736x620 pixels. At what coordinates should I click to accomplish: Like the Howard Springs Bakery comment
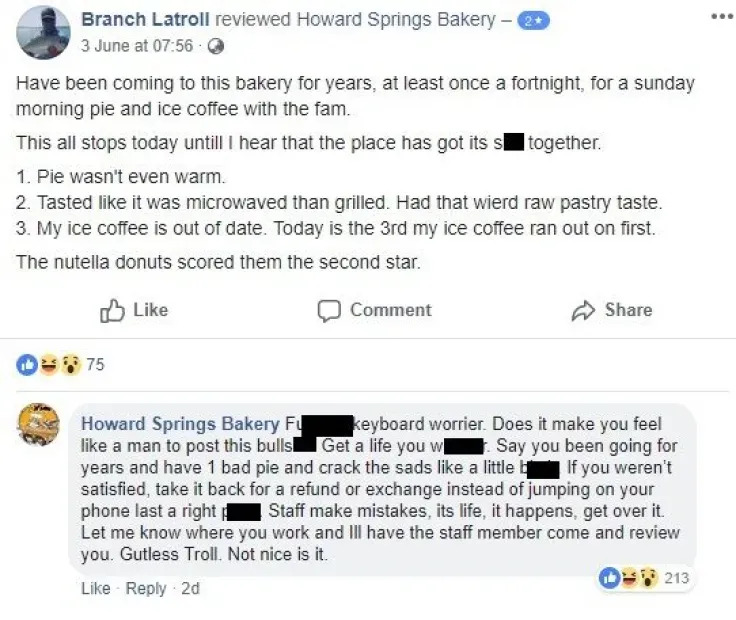pyautogui.click(x=93, y=589)
